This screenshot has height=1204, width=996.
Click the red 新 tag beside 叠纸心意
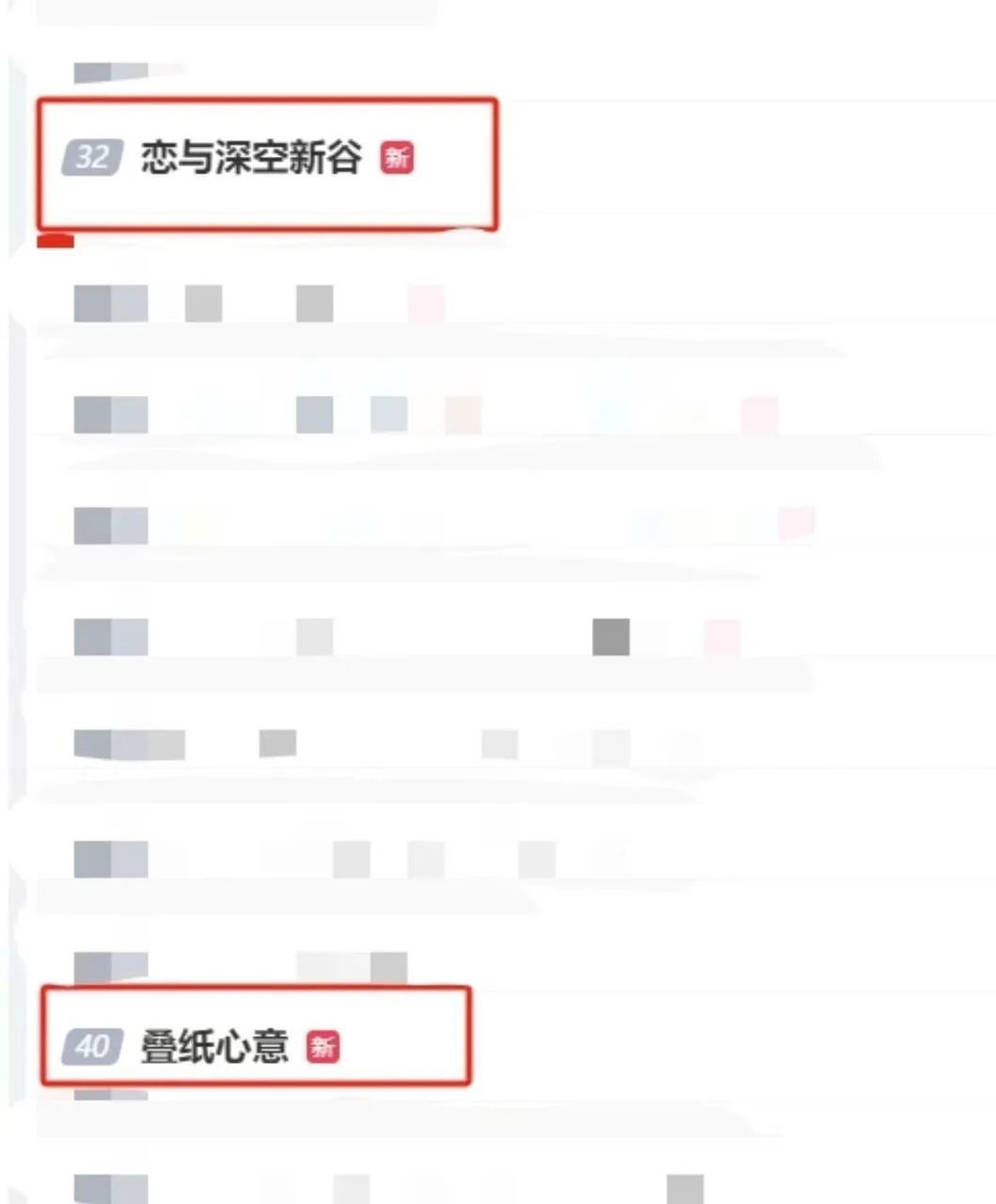[x=323, y=1046]
